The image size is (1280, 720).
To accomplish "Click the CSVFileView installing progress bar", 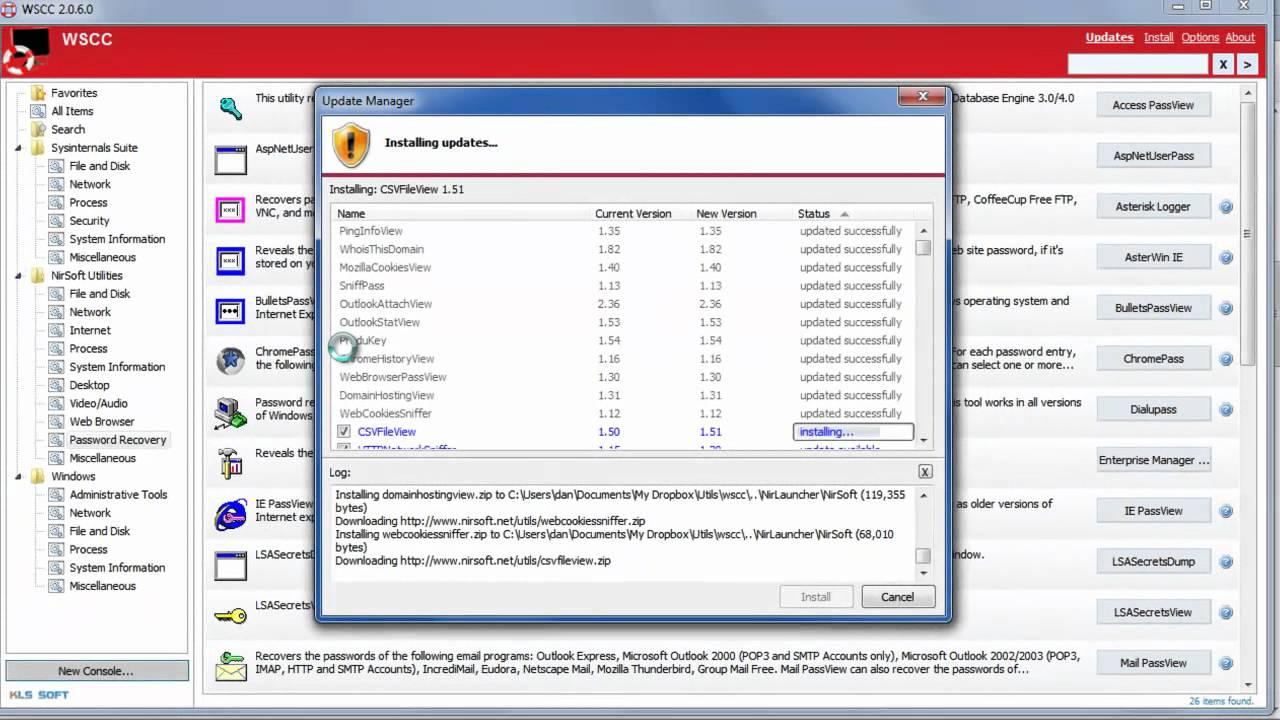I will (x=852, y=431).
